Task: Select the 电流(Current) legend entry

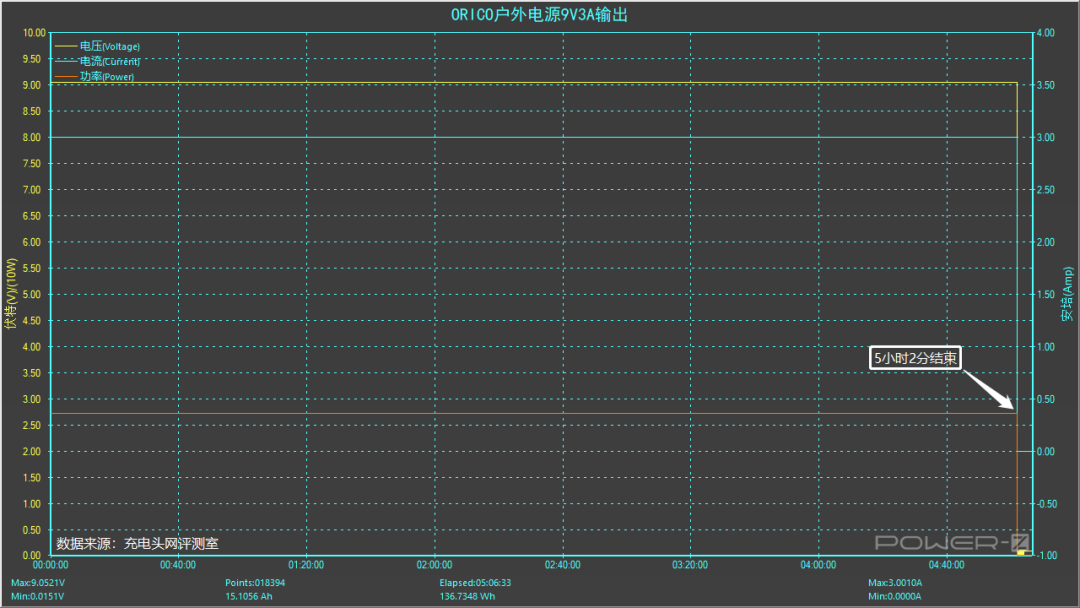Action: tap(110, 61)
